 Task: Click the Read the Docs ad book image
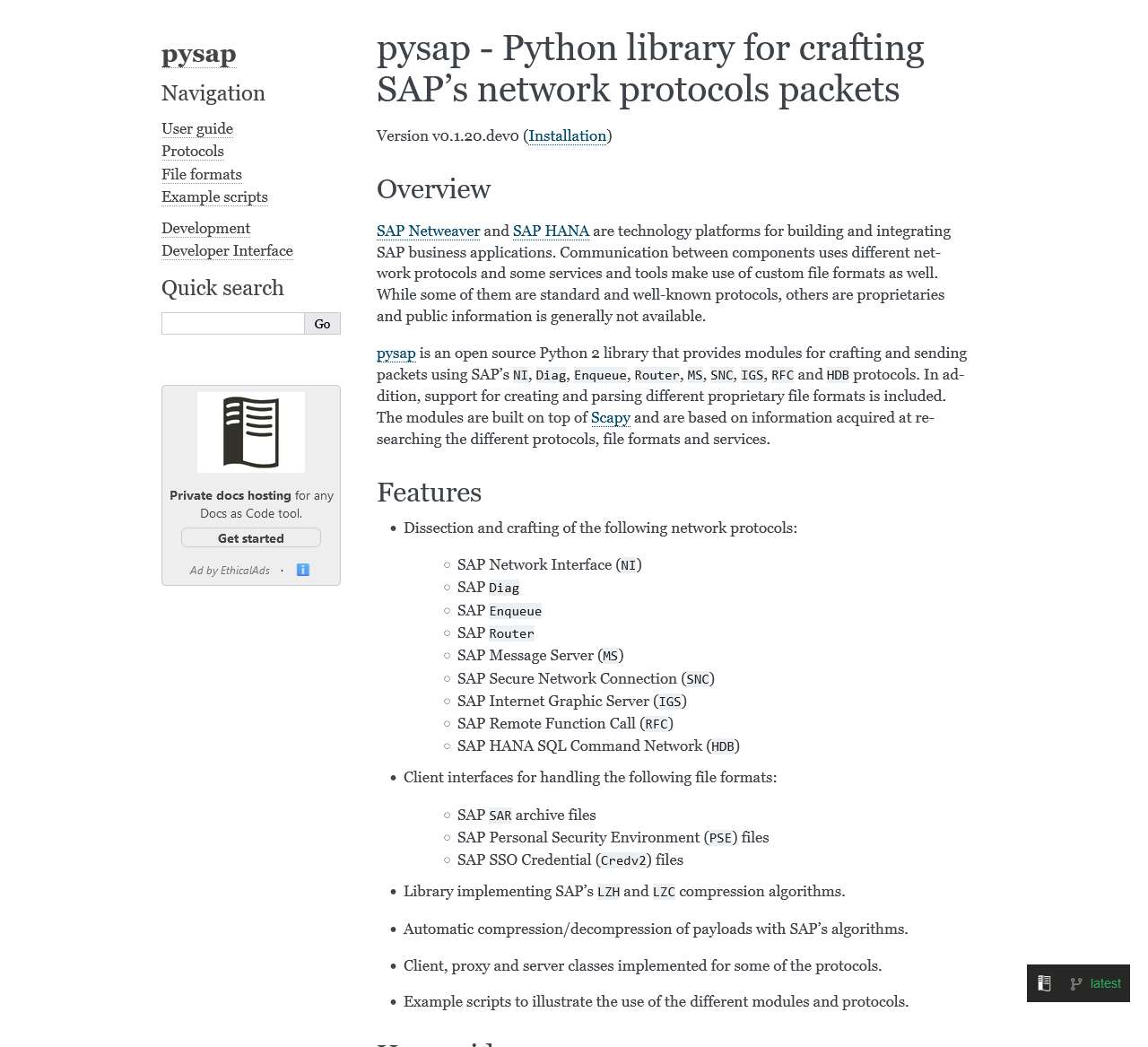pyautogui.click(x=251, y=432)
